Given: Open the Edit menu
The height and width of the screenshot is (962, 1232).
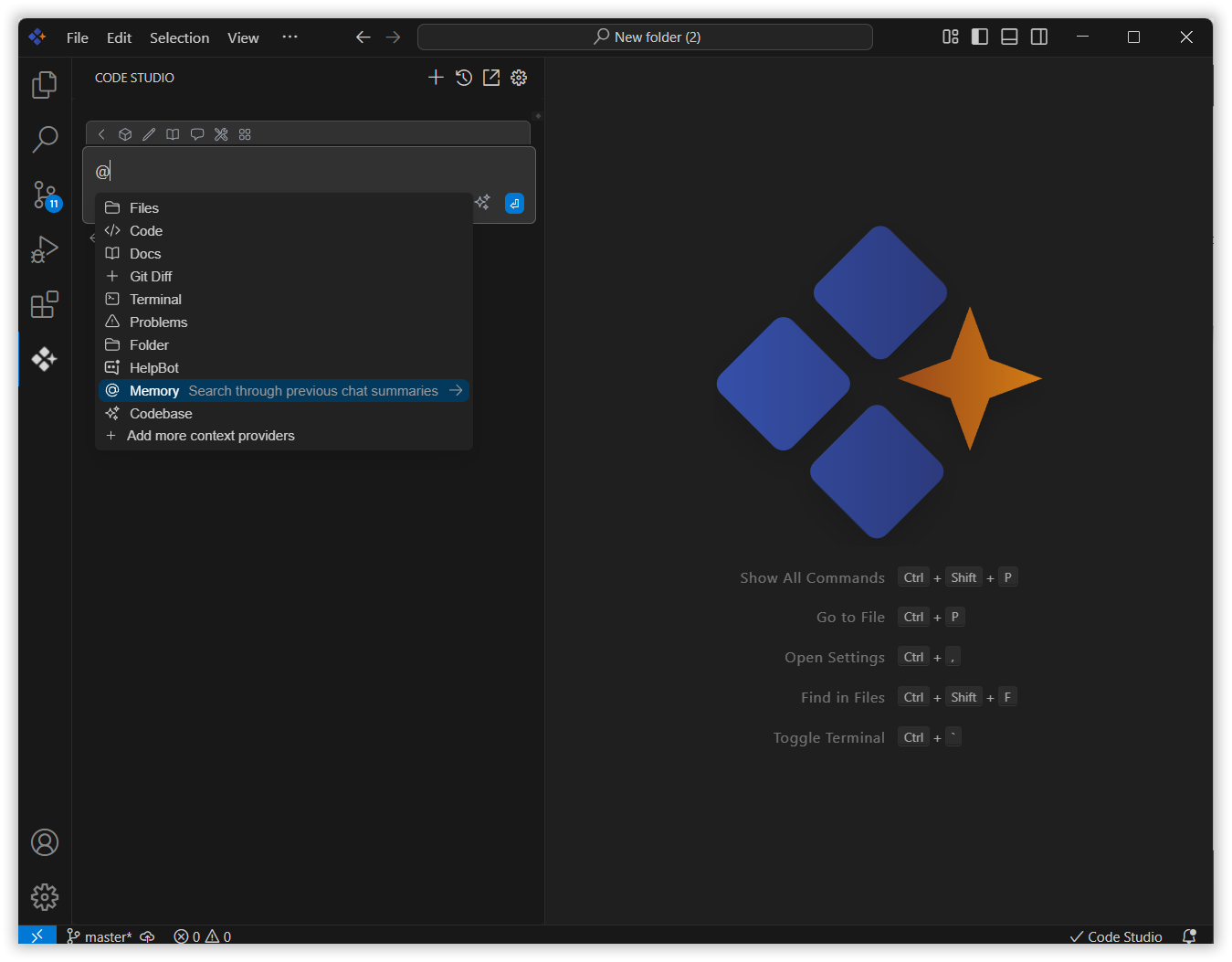Looking at the screenshot, I should (119, 37).
